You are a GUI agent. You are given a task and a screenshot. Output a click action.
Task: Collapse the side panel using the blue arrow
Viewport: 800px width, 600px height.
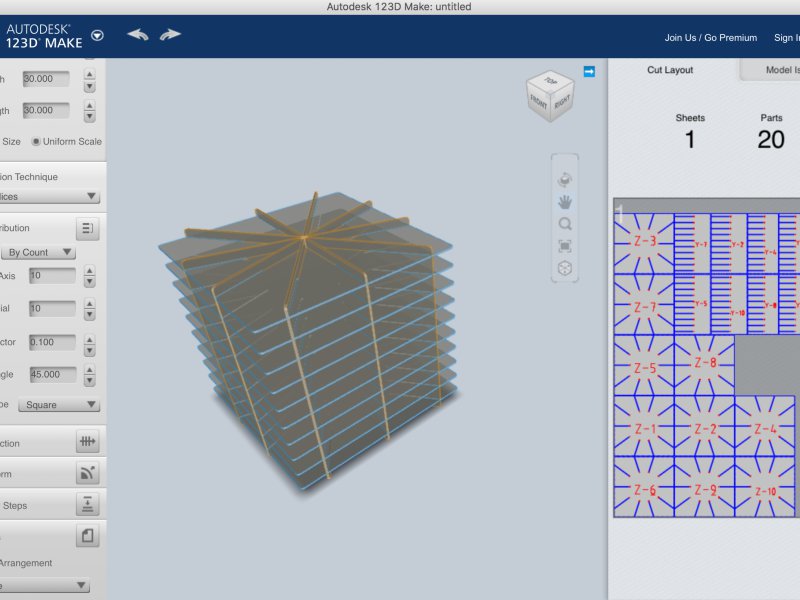coord(589,71)
